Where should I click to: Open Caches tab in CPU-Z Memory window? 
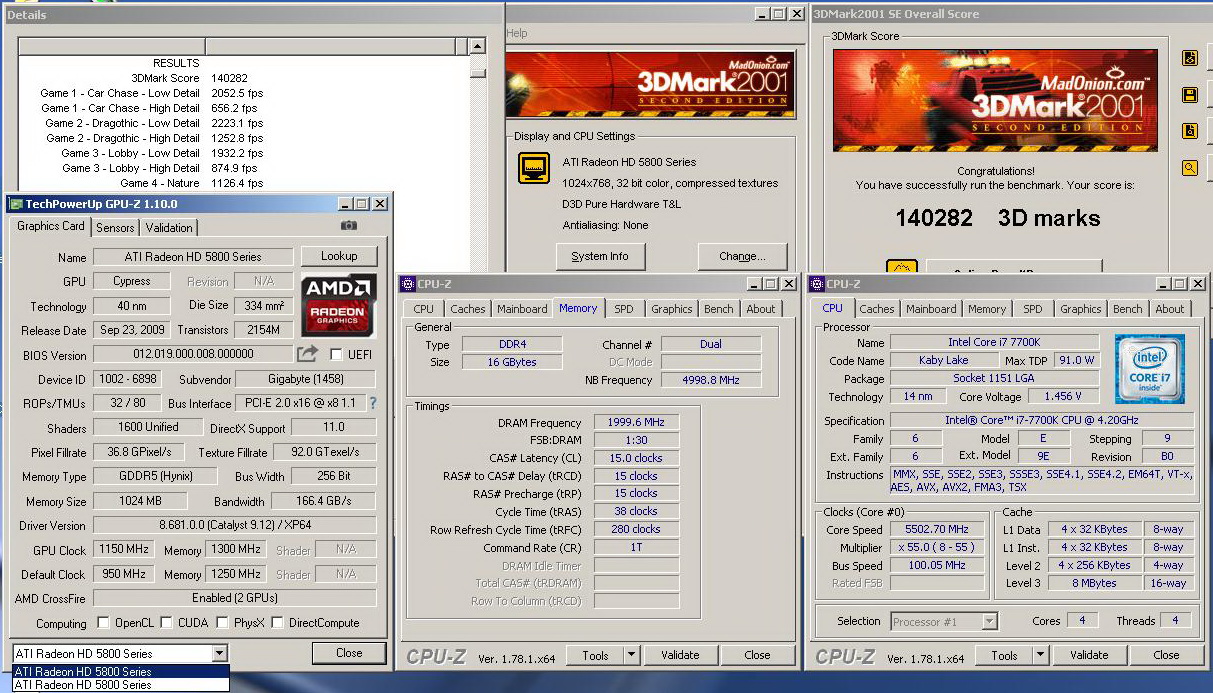tap(467, 309)
